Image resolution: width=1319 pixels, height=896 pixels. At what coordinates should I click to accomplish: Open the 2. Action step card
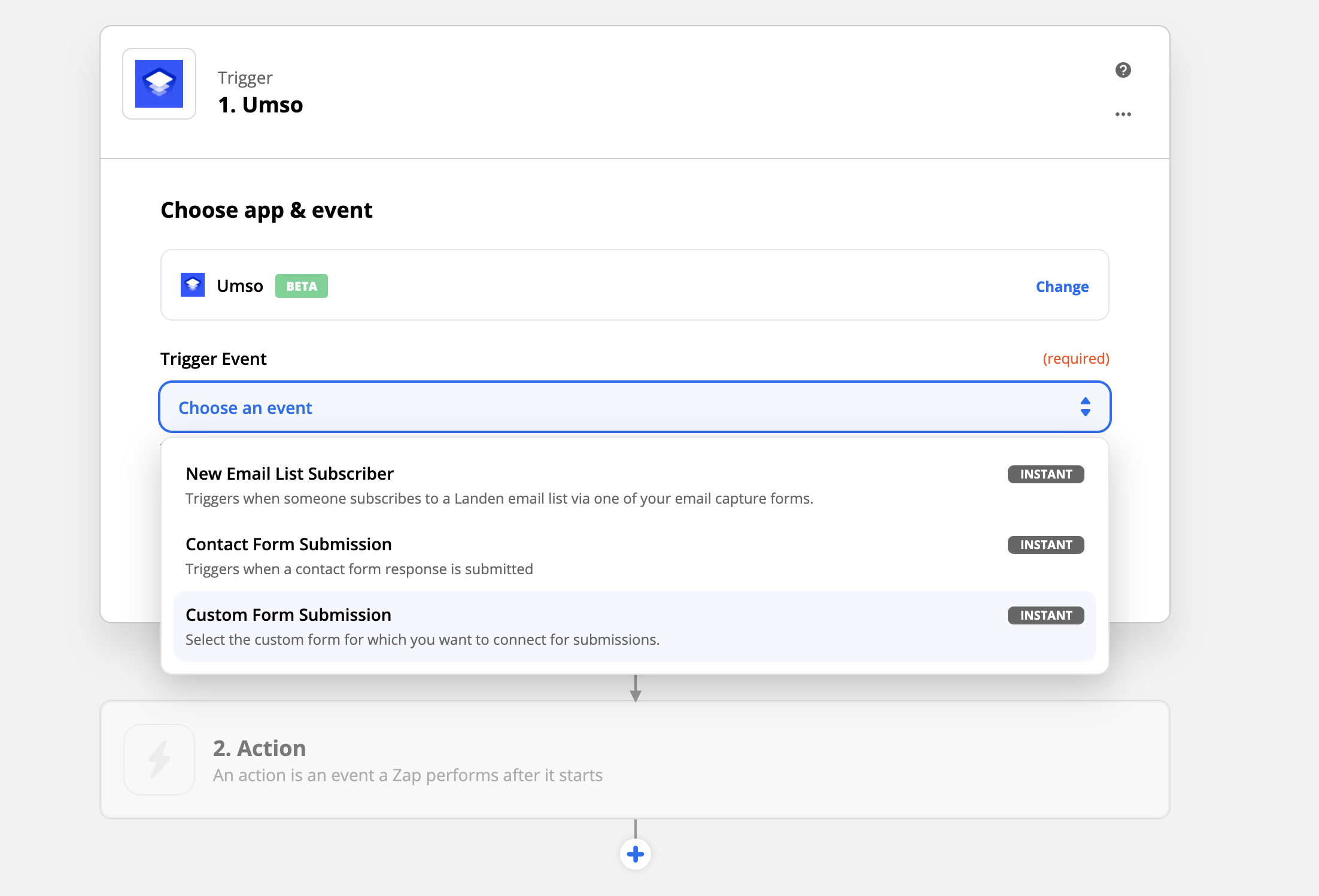pyautogui.click(x=634, y=760)
